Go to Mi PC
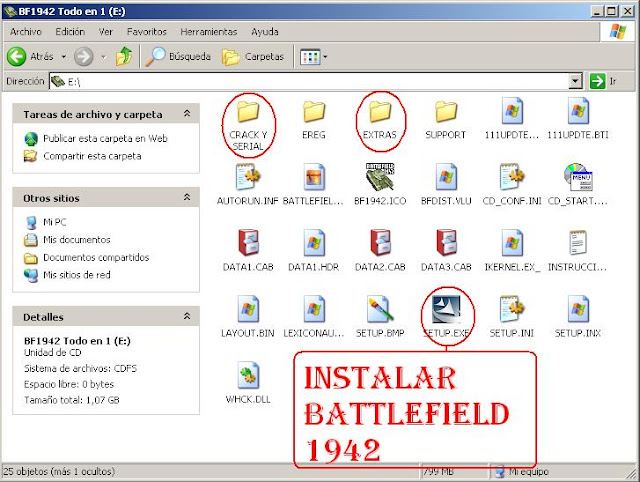The image size is (640, 482). click(45, 222)
